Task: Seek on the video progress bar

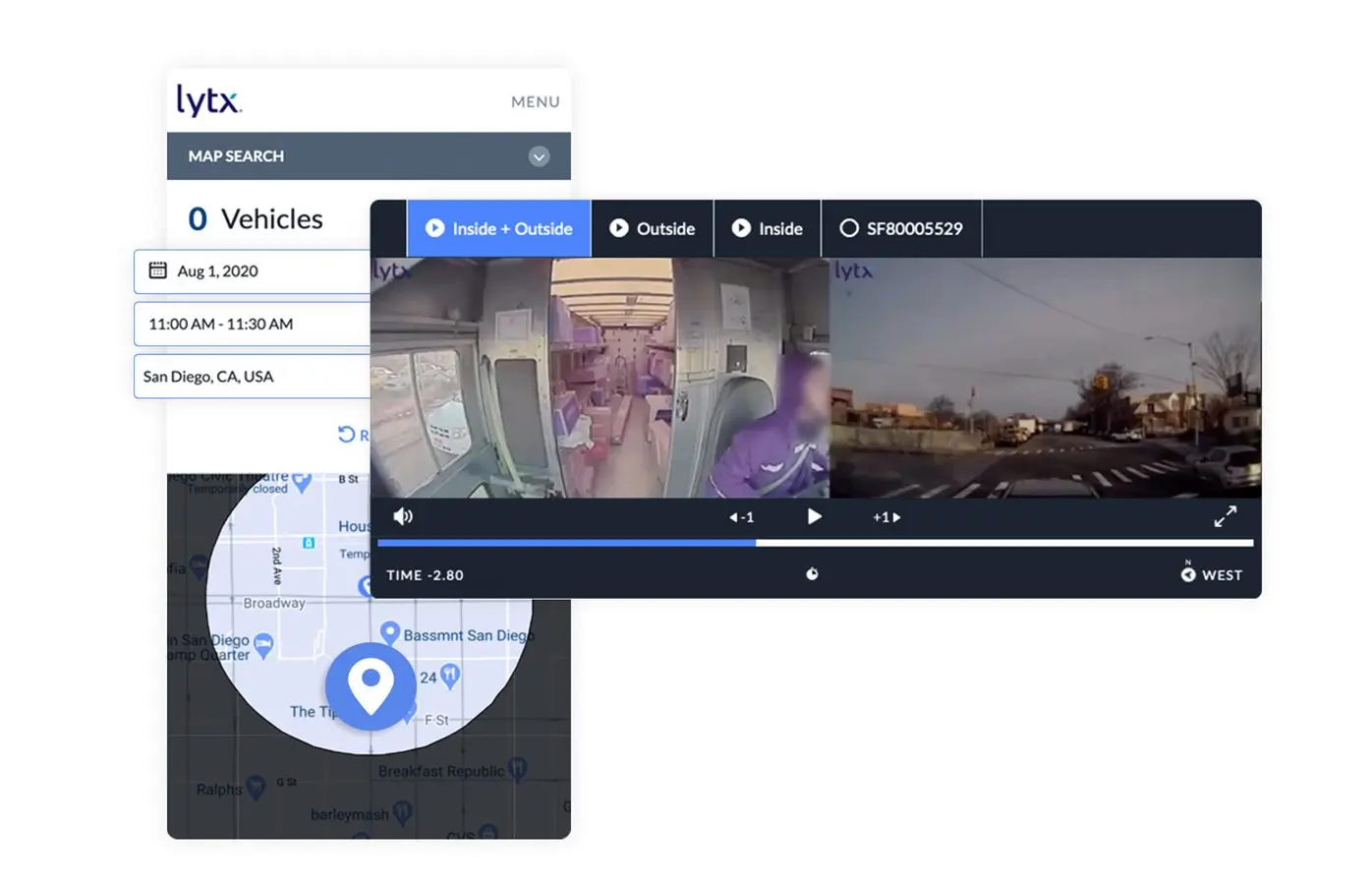Action: (815, 543)
